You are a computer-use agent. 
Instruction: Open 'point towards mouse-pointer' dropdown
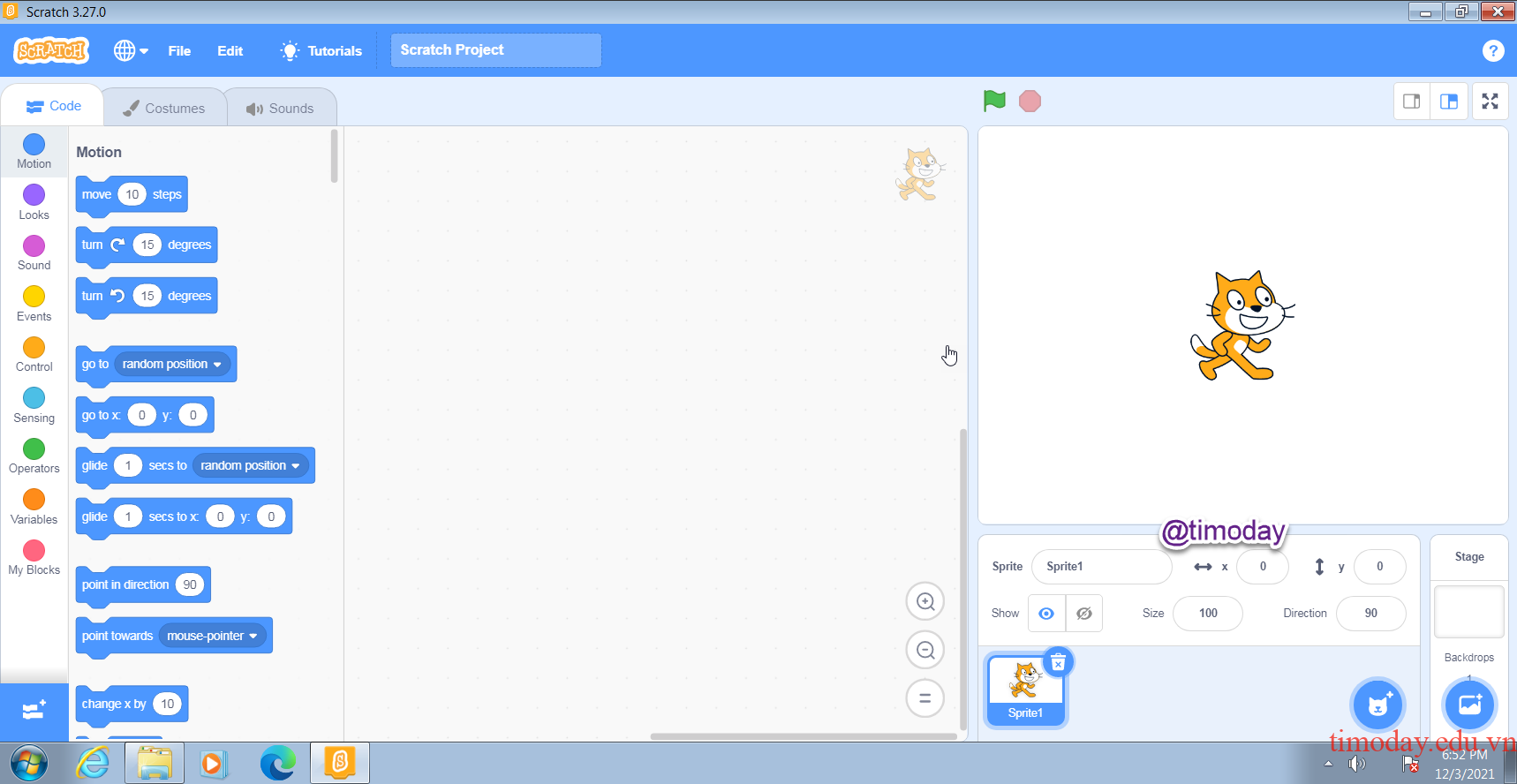(x=213, y=636)
